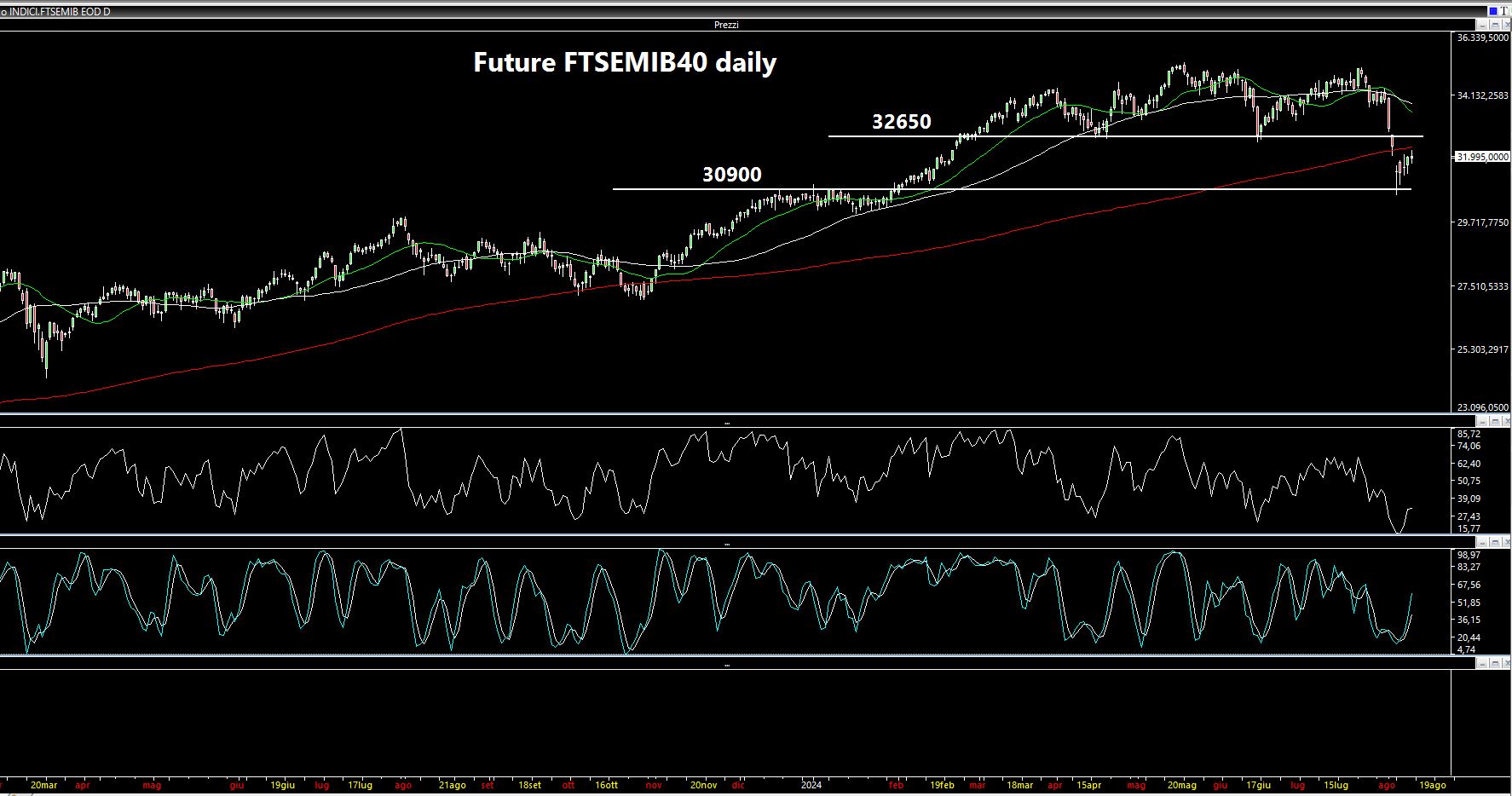The width and height of the screenshot is (1512, 796).
Task: Click the 18set date label
Action: tap(529, 785)
